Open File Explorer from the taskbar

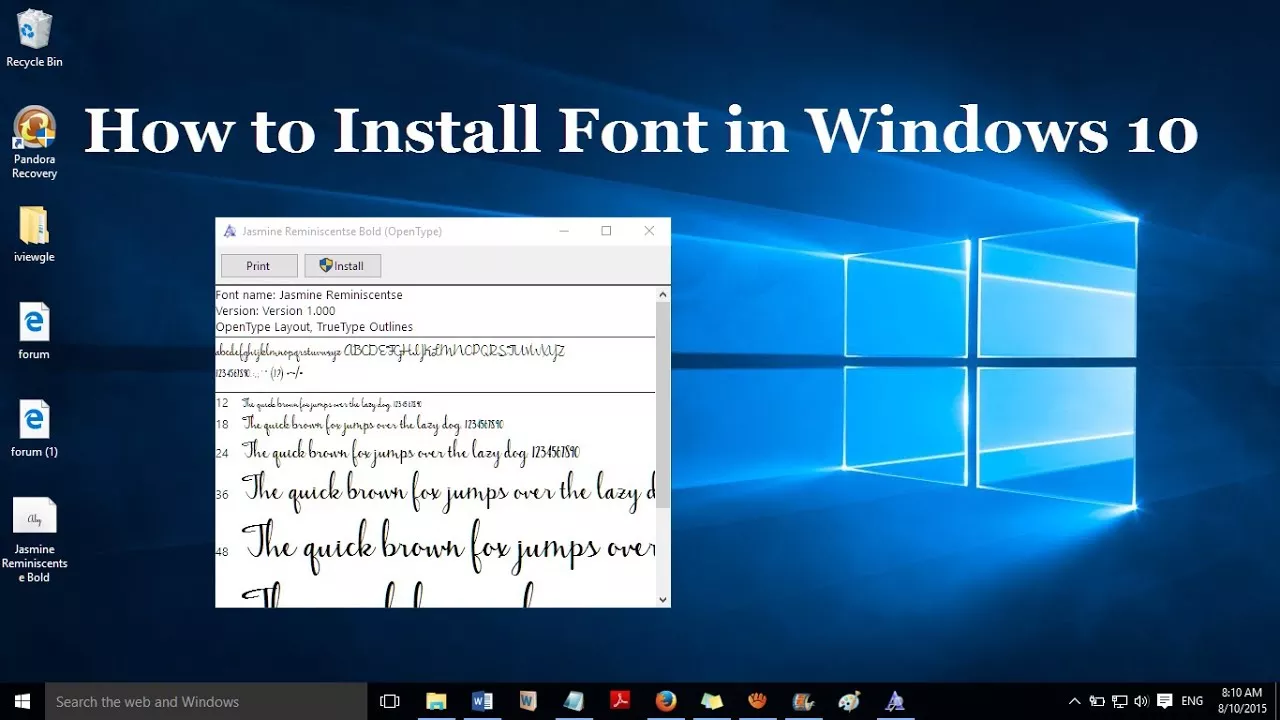coord(436,701)
